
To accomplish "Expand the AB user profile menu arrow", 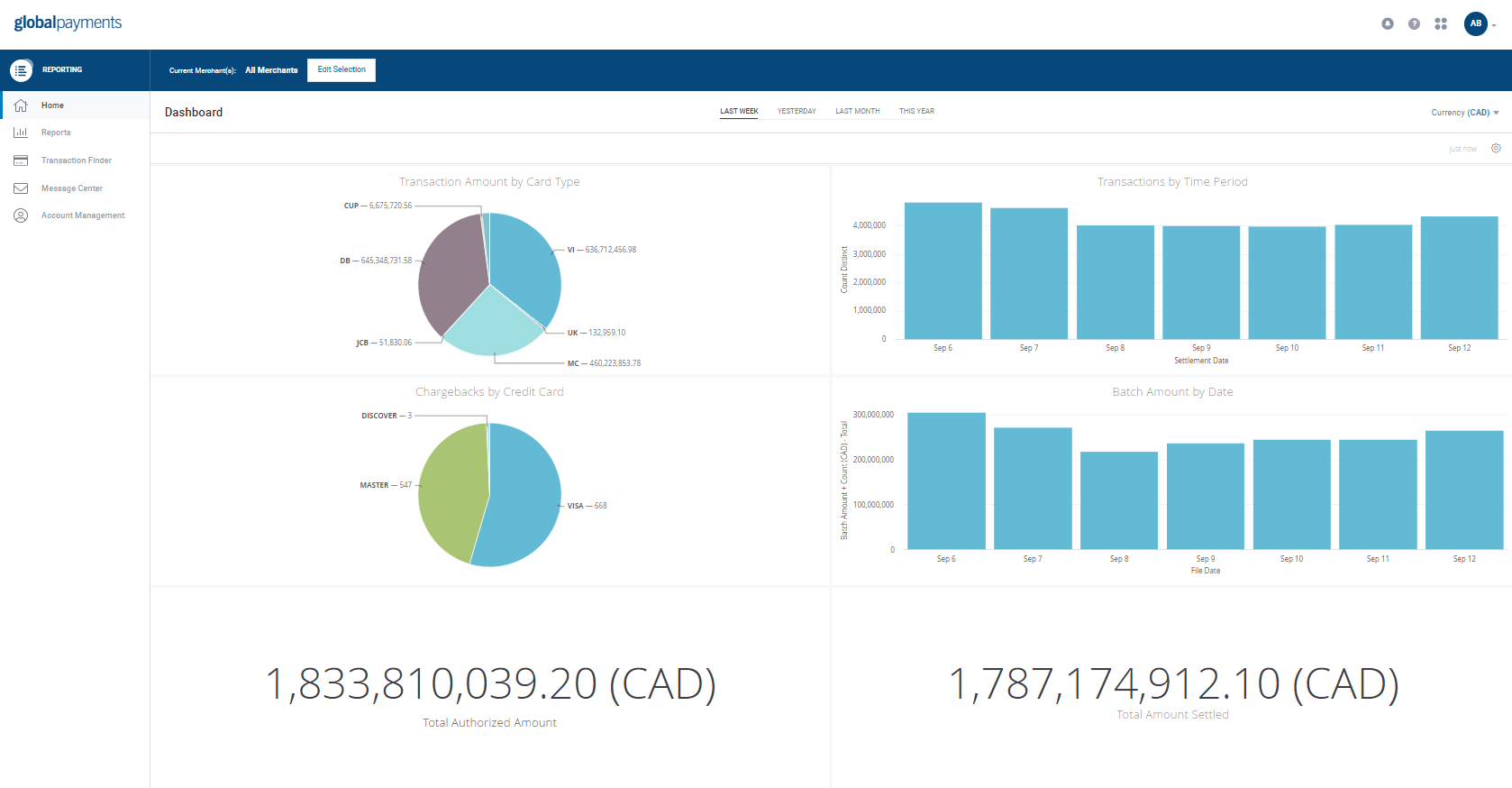I will (x=1494, y=25).
